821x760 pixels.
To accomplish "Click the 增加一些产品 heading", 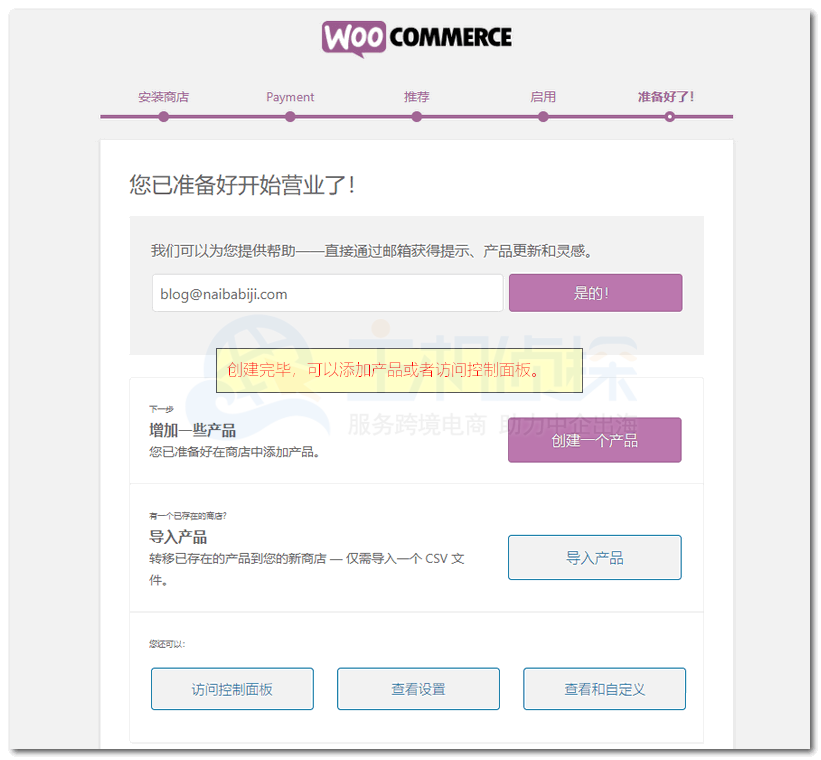I will tap(193, 431).
